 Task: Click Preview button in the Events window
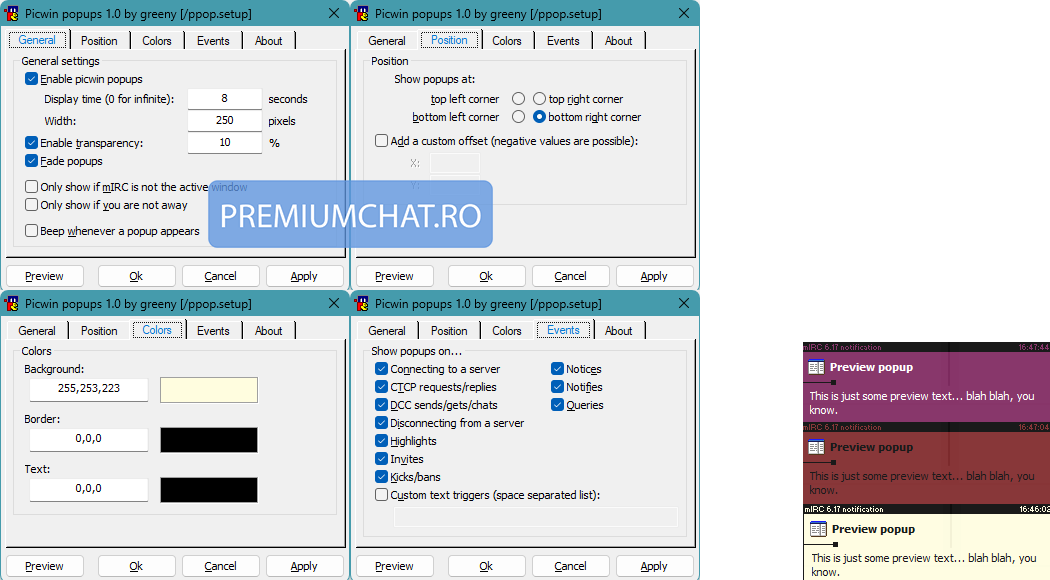coord(394,566)
